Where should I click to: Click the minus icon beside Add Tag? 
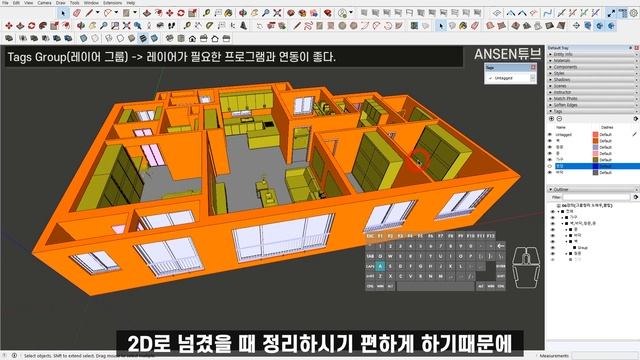point(559,119)
